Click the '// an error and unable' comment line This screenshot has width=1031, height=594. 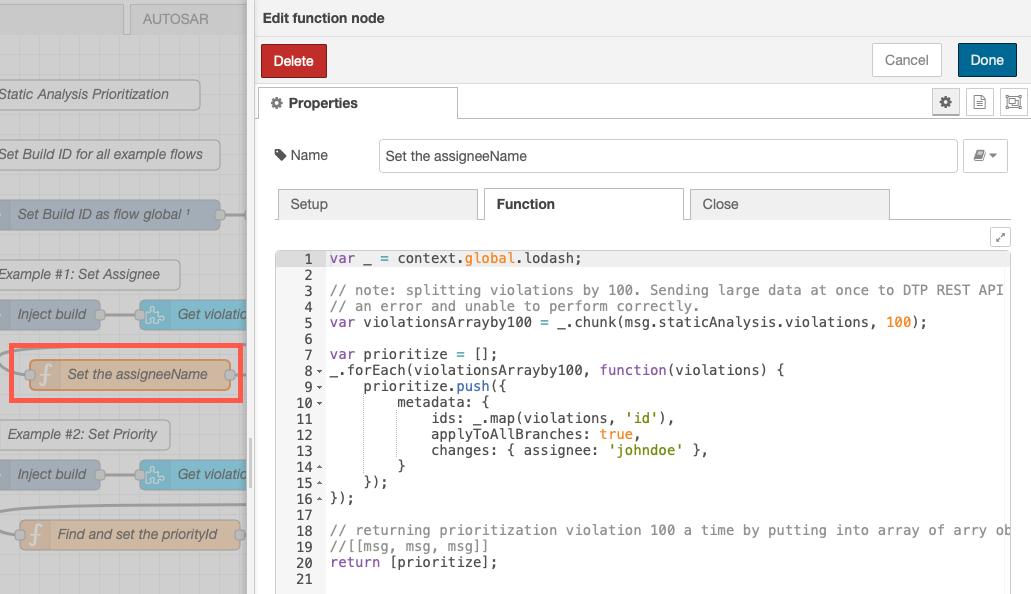pos(514,307)
